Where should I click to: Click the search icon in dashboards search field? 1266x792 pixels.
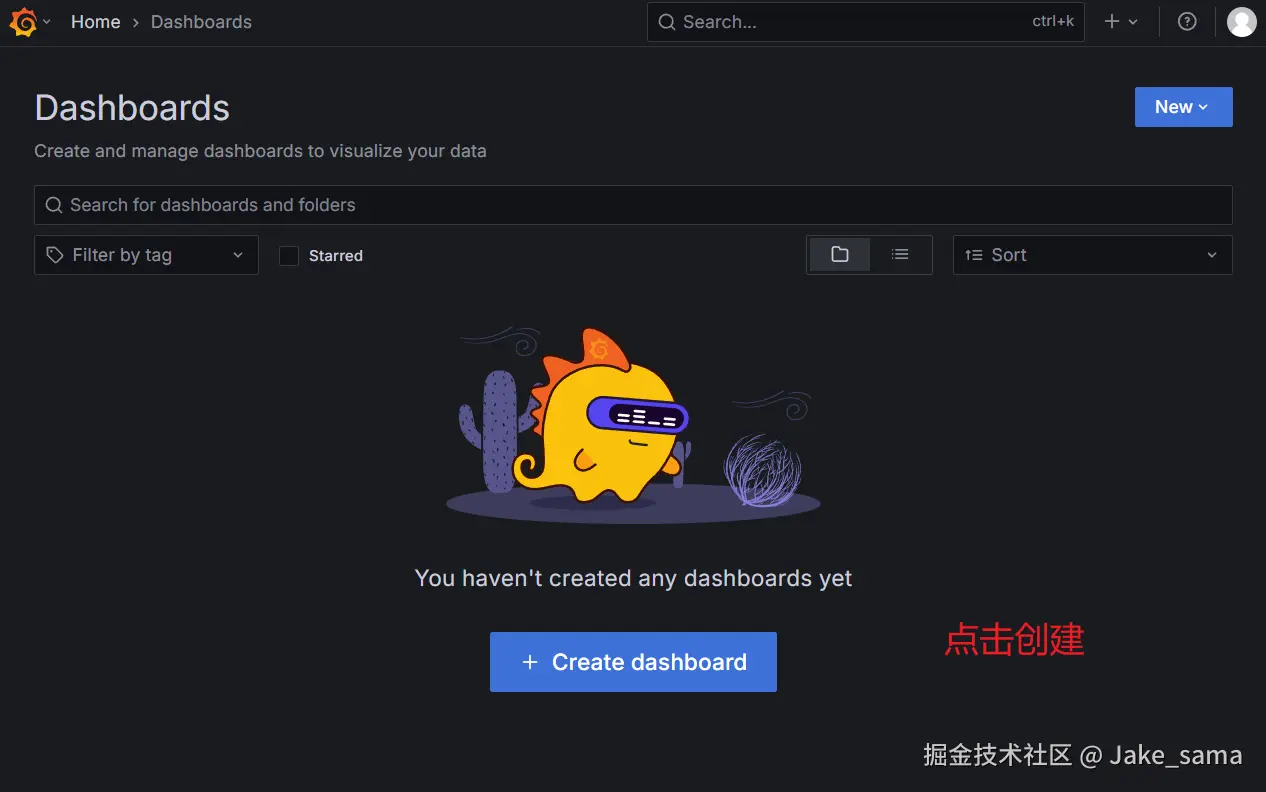click(53, 205)
